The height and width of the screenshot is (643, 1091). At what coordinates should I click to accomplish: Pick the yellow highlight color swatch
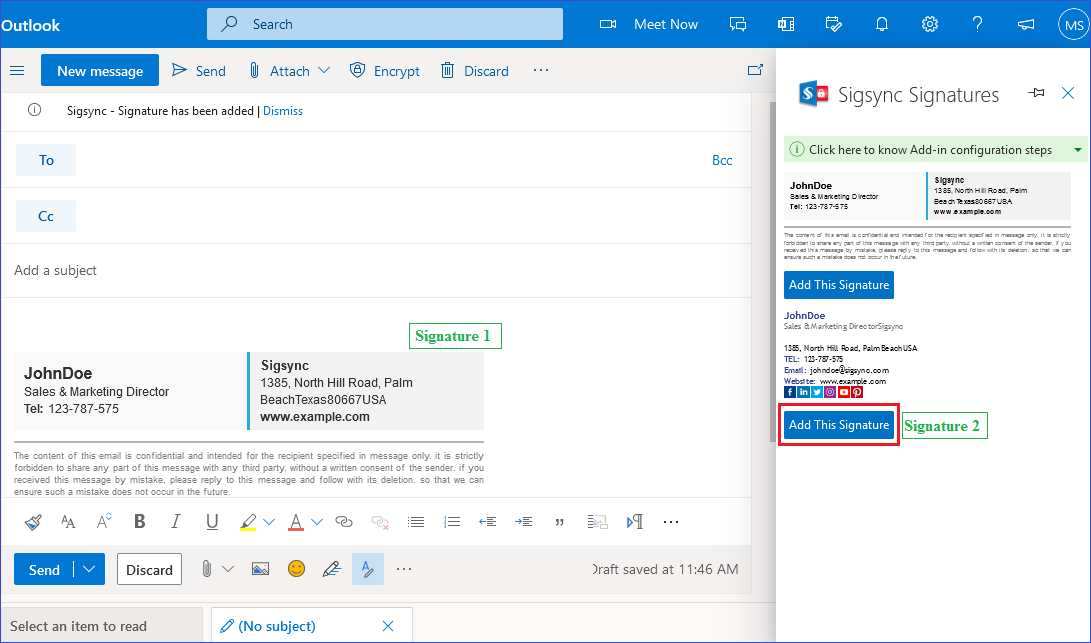(248, 521)
